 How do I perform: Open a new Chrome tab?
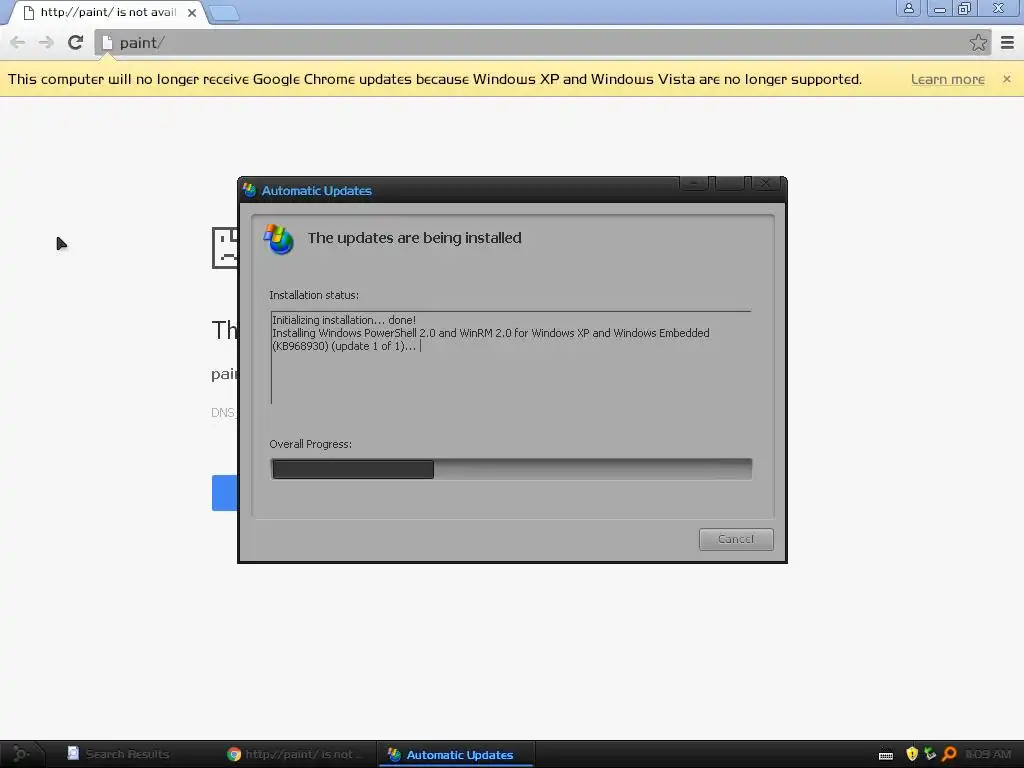pyautogui.click(x=224, y=13)
